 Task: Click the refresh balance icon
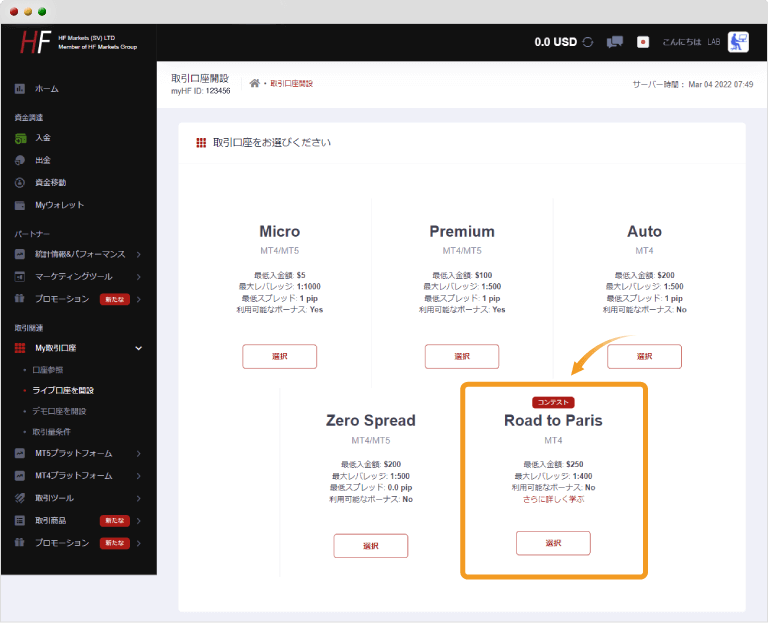tap(588, 42)
